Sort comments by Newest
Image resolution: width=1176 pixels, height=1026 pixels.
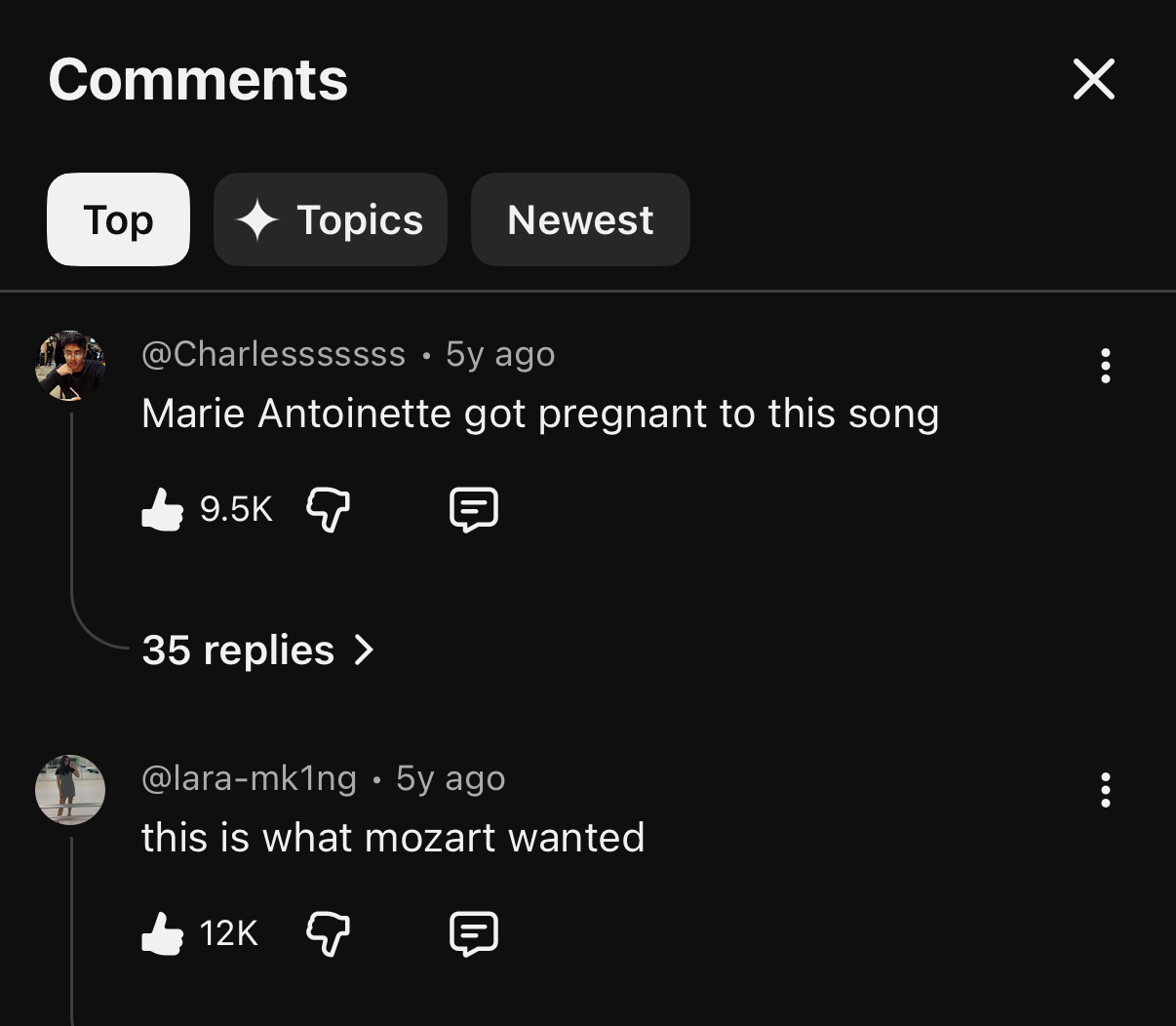580,219
